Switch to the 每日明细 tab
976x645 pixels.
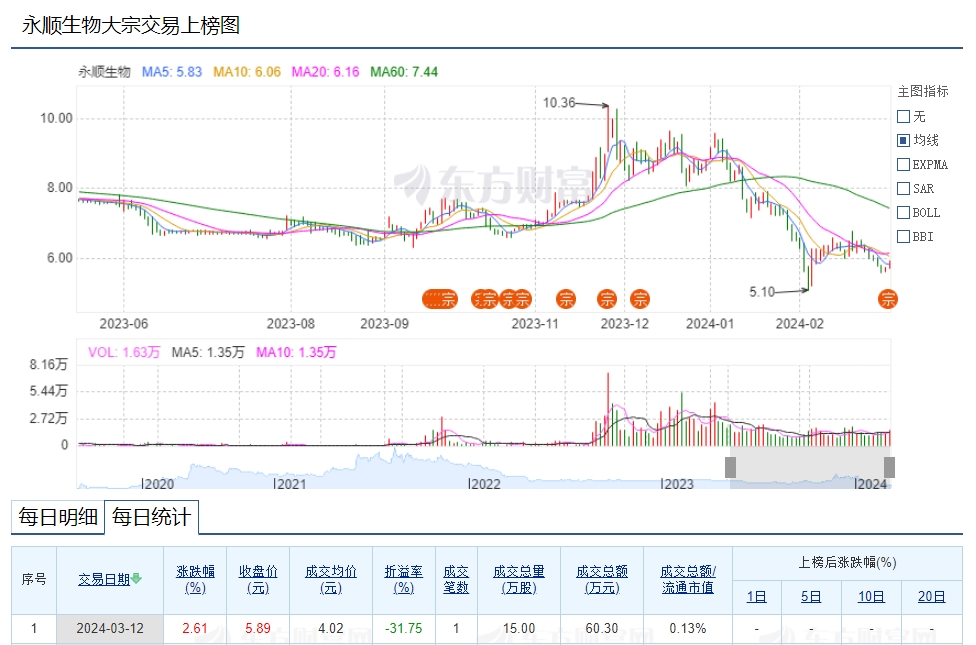tap(58, 517)
